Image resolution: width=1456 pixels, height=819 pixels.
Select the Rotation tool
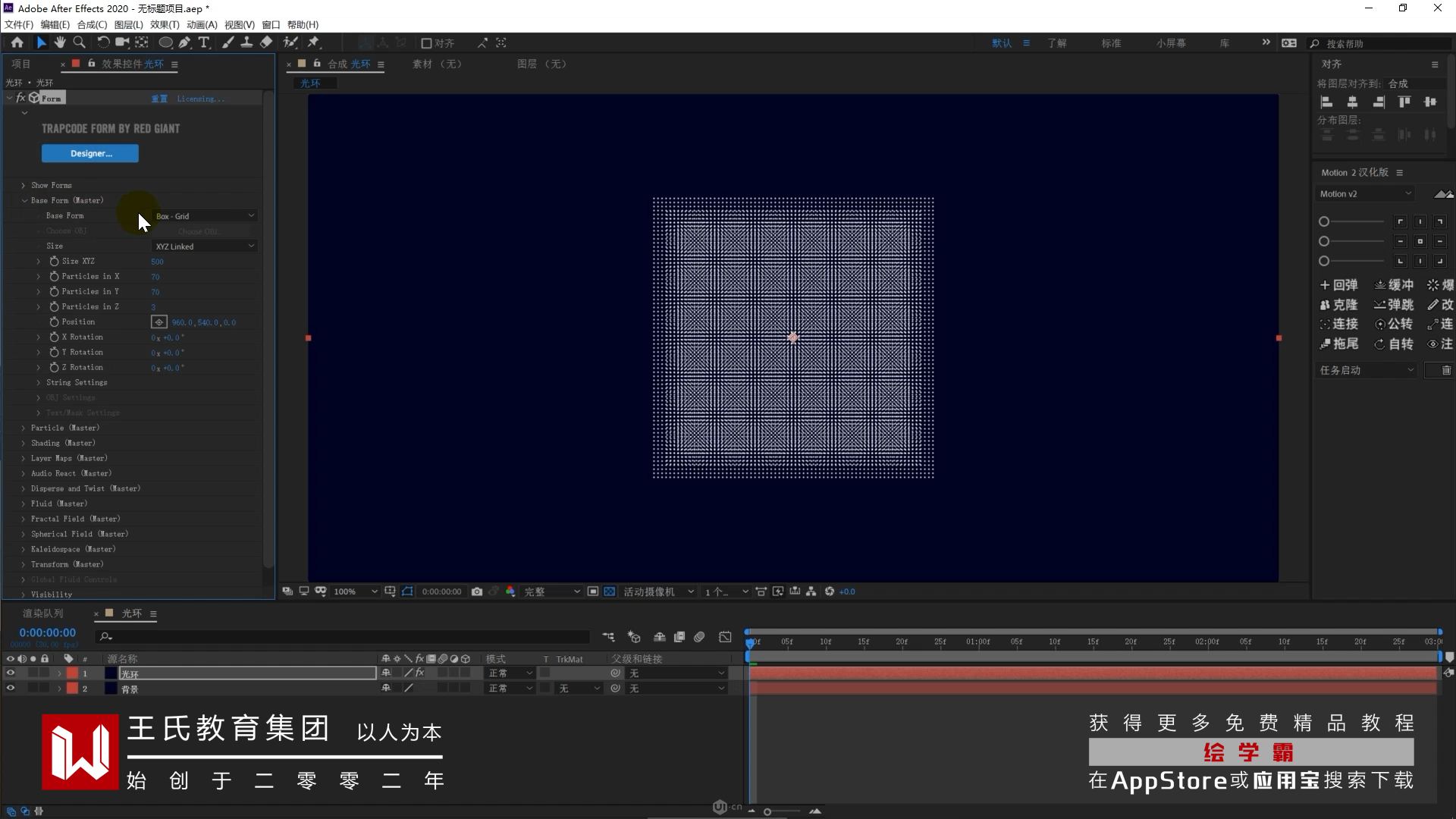pos(103,42)
